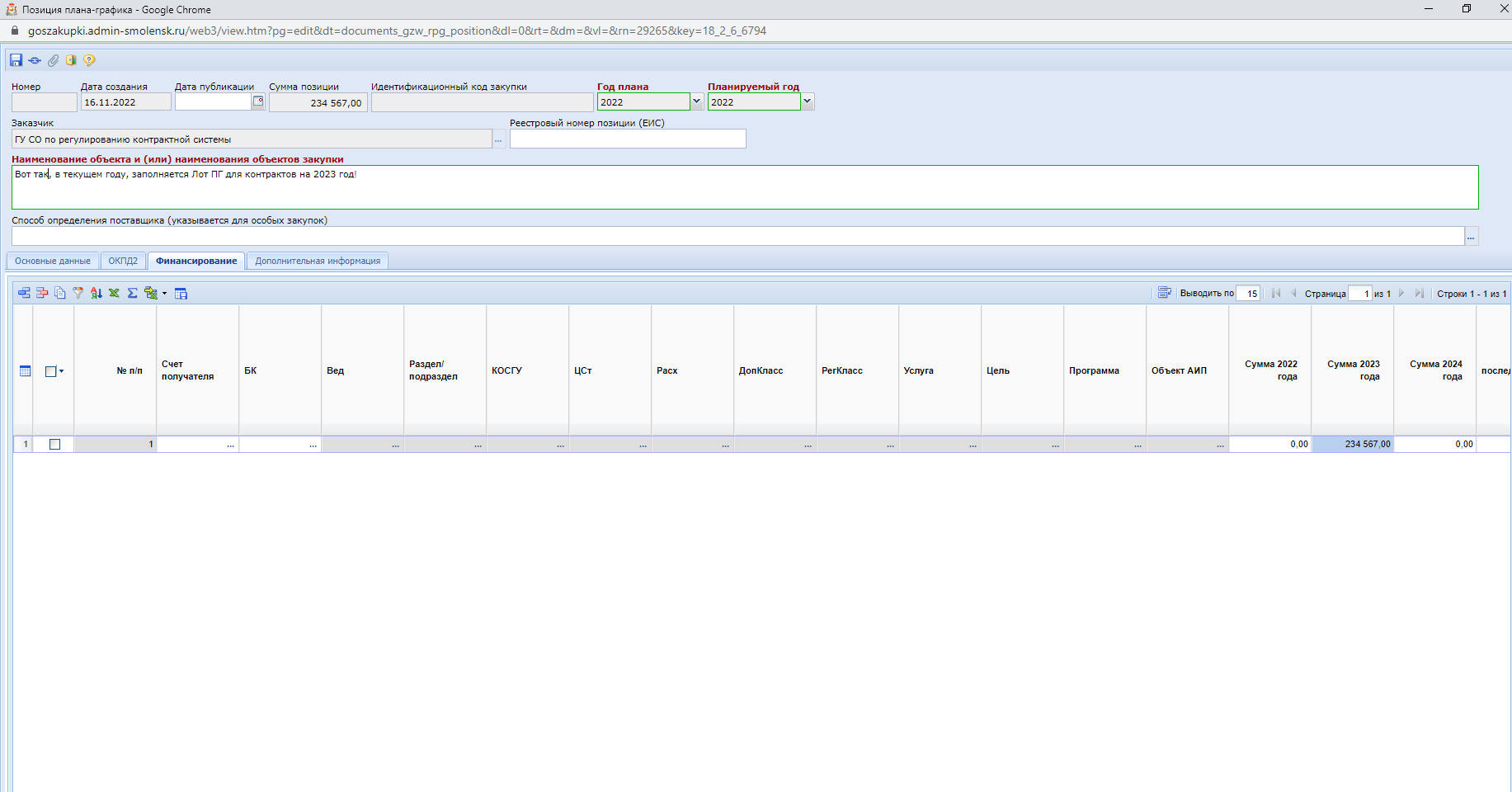Click ellipsis button next to Заказчик field

click(x=498, y=139)
